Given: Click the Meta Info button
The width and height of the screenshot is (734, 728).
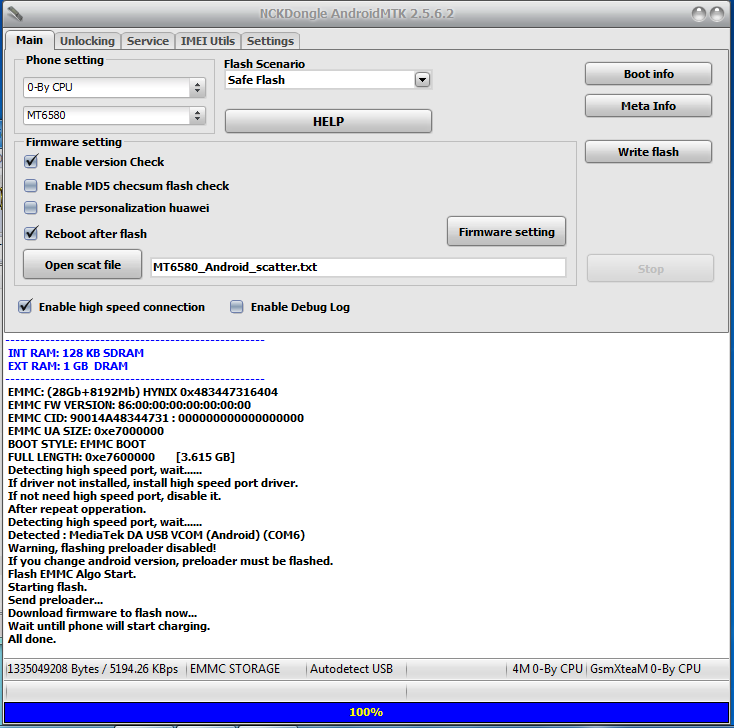Looking at the screenshot, I should tap(648, 106).
